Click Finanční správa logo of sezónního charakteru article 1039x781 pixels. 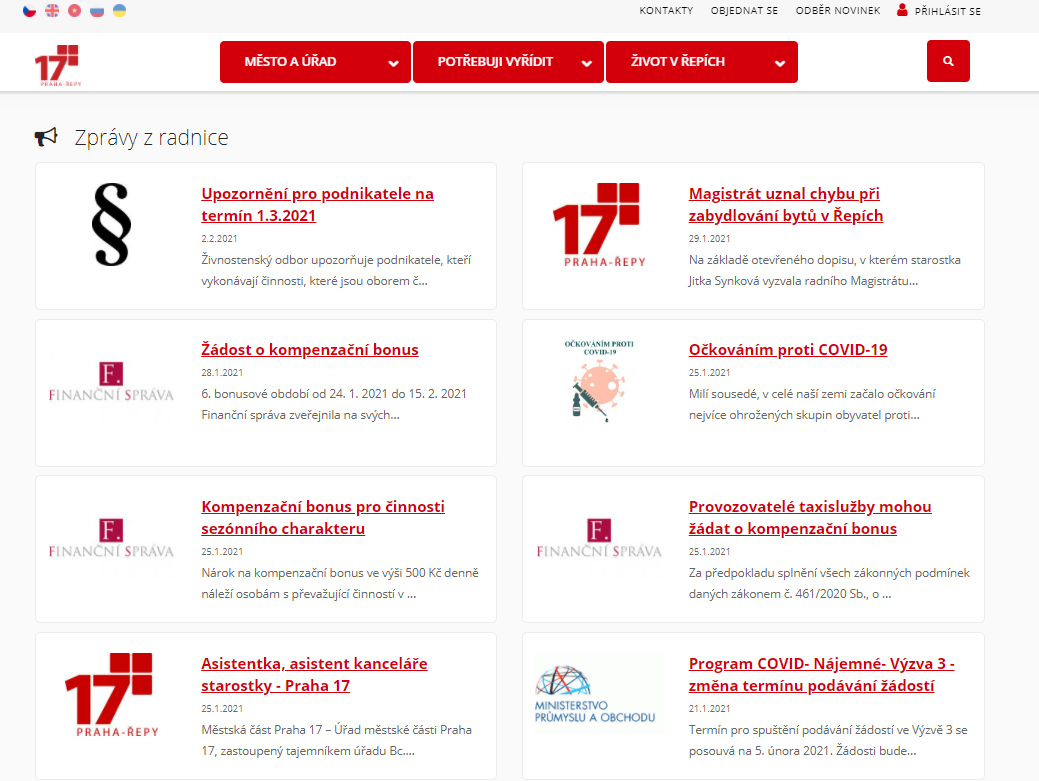(x=111, y=538)
